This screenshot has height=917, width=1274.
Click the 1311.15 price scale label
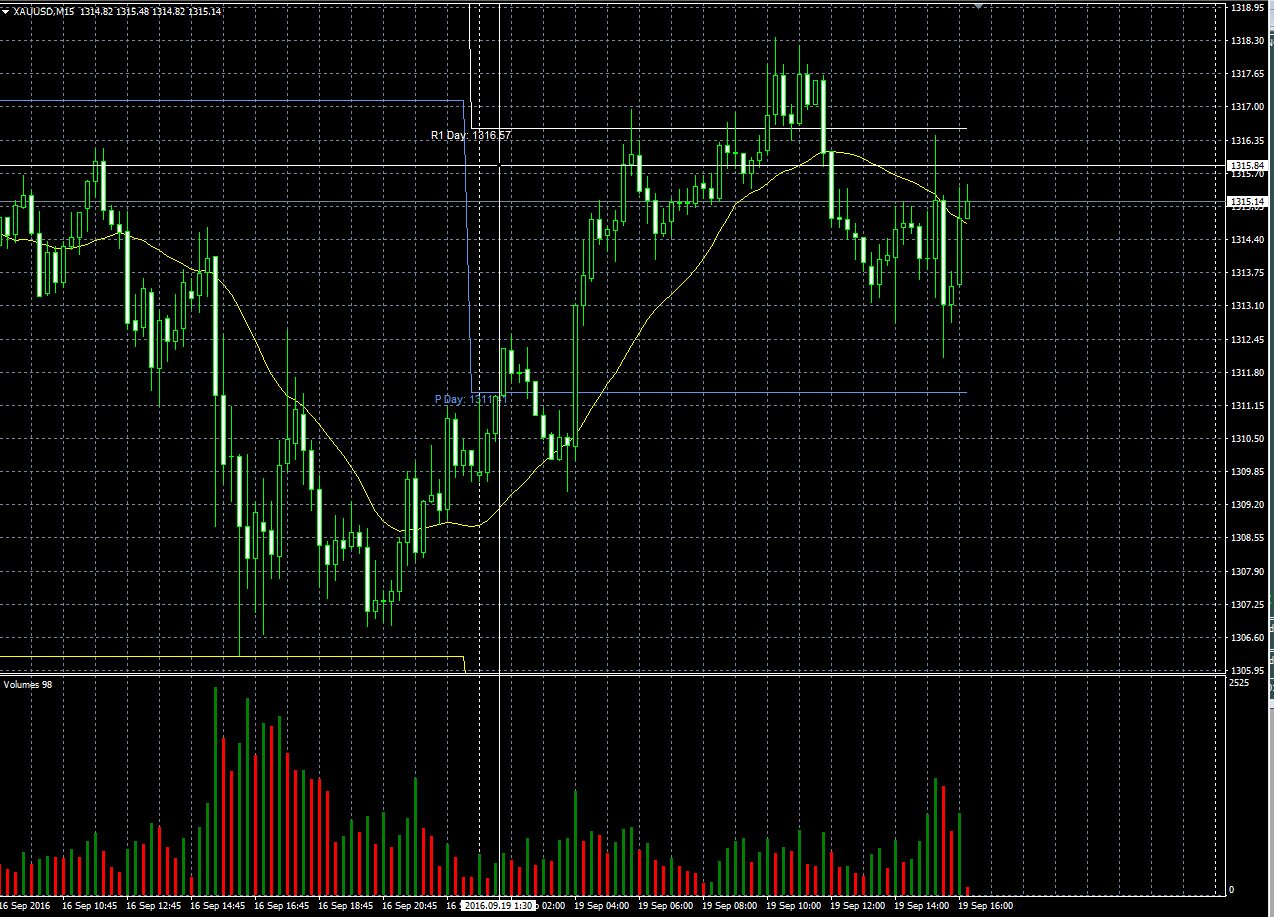coord(1247,406)
